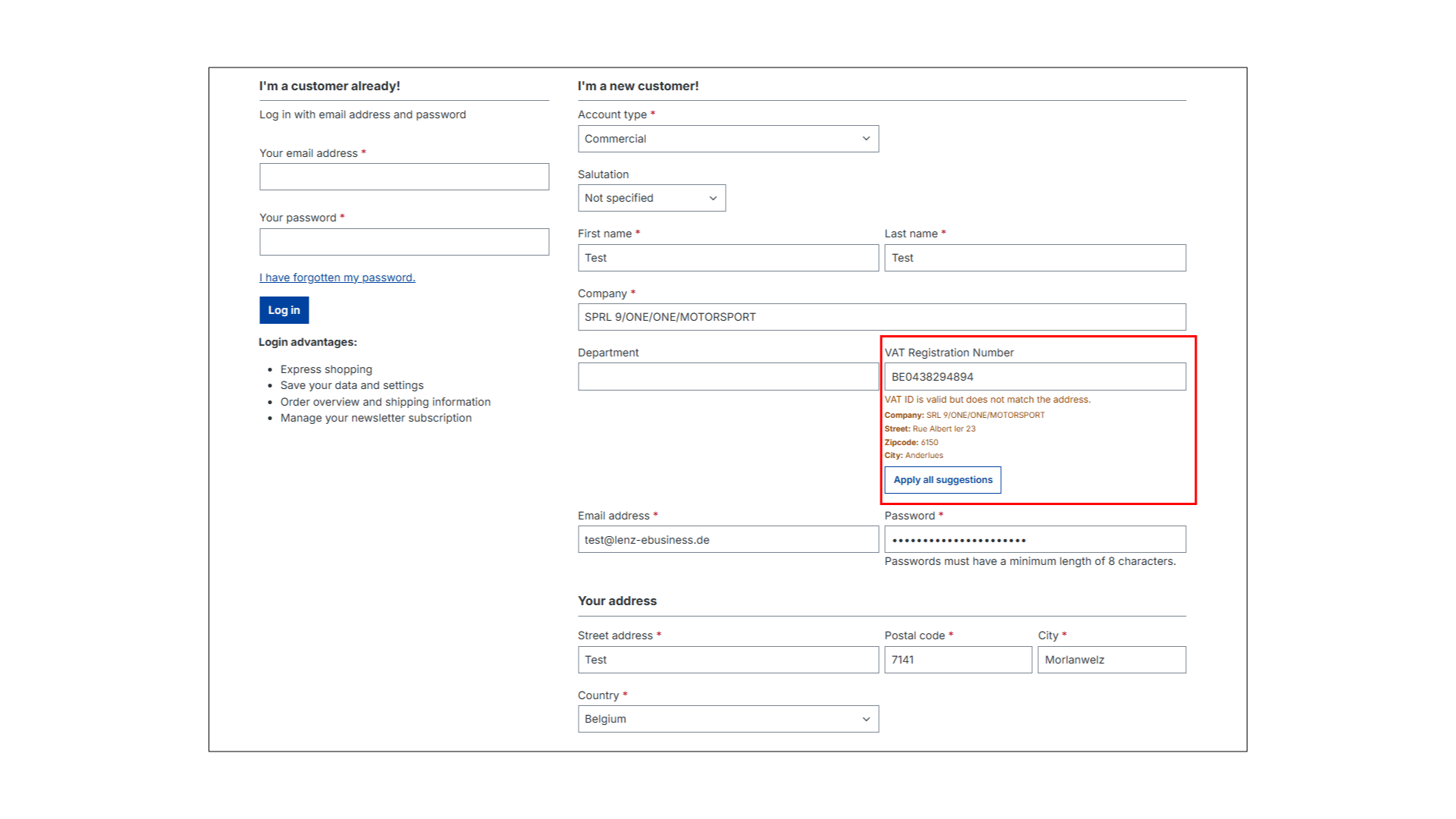The width and height of the screenshot is (1456, 819).
Task: Click the City field containing Morlanwelz
Action: click(x=1111, y=660)
